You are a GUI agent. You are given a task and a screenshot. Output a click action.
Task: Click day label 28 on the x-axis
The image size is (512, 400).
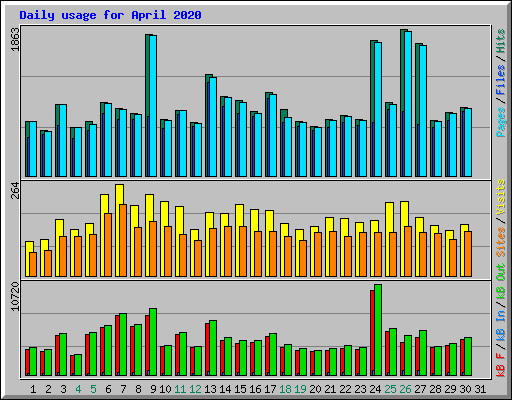click(435, 389)
